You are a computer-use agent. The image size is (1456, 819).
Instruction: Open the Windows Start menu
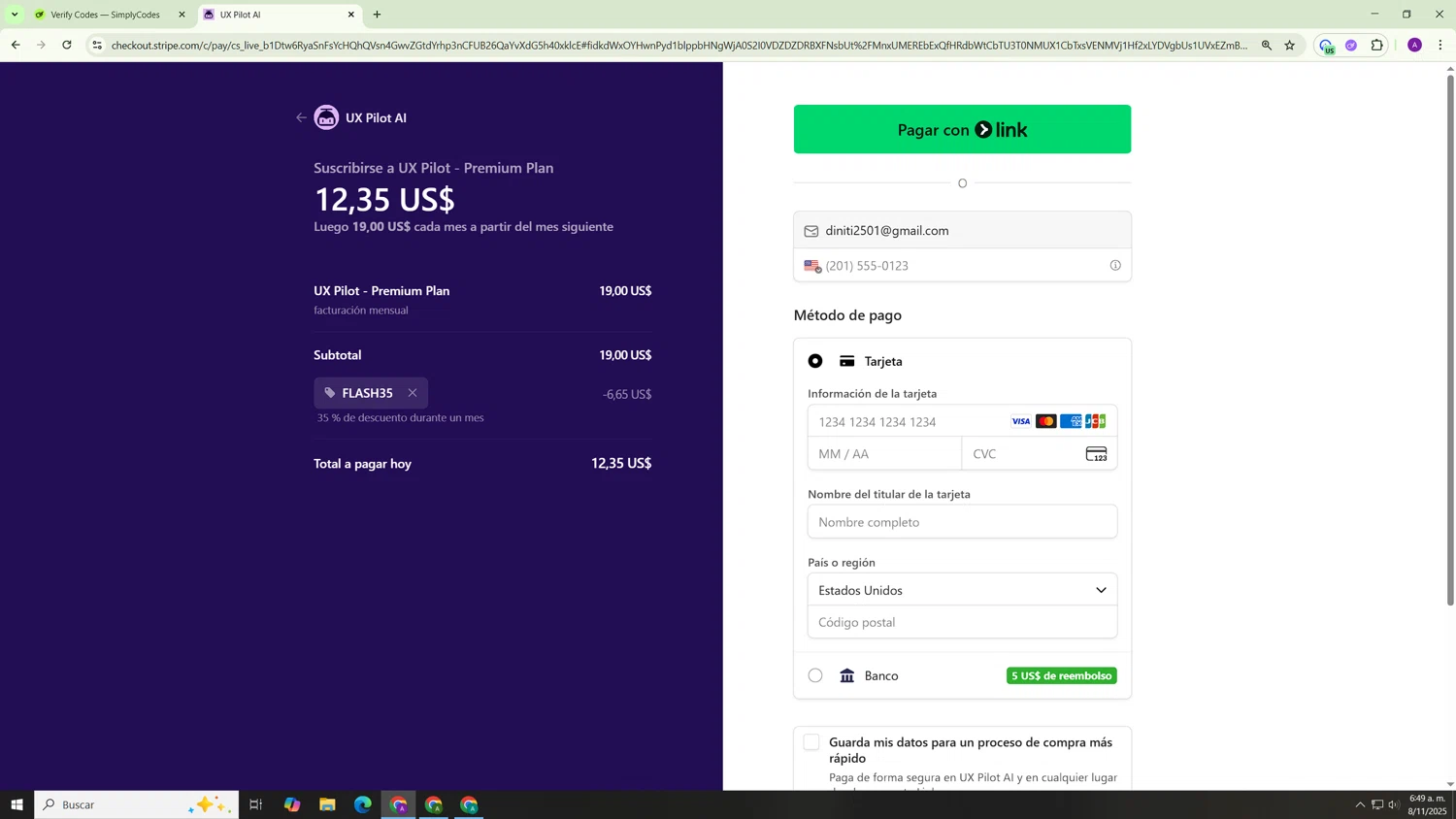click(17, 804)
